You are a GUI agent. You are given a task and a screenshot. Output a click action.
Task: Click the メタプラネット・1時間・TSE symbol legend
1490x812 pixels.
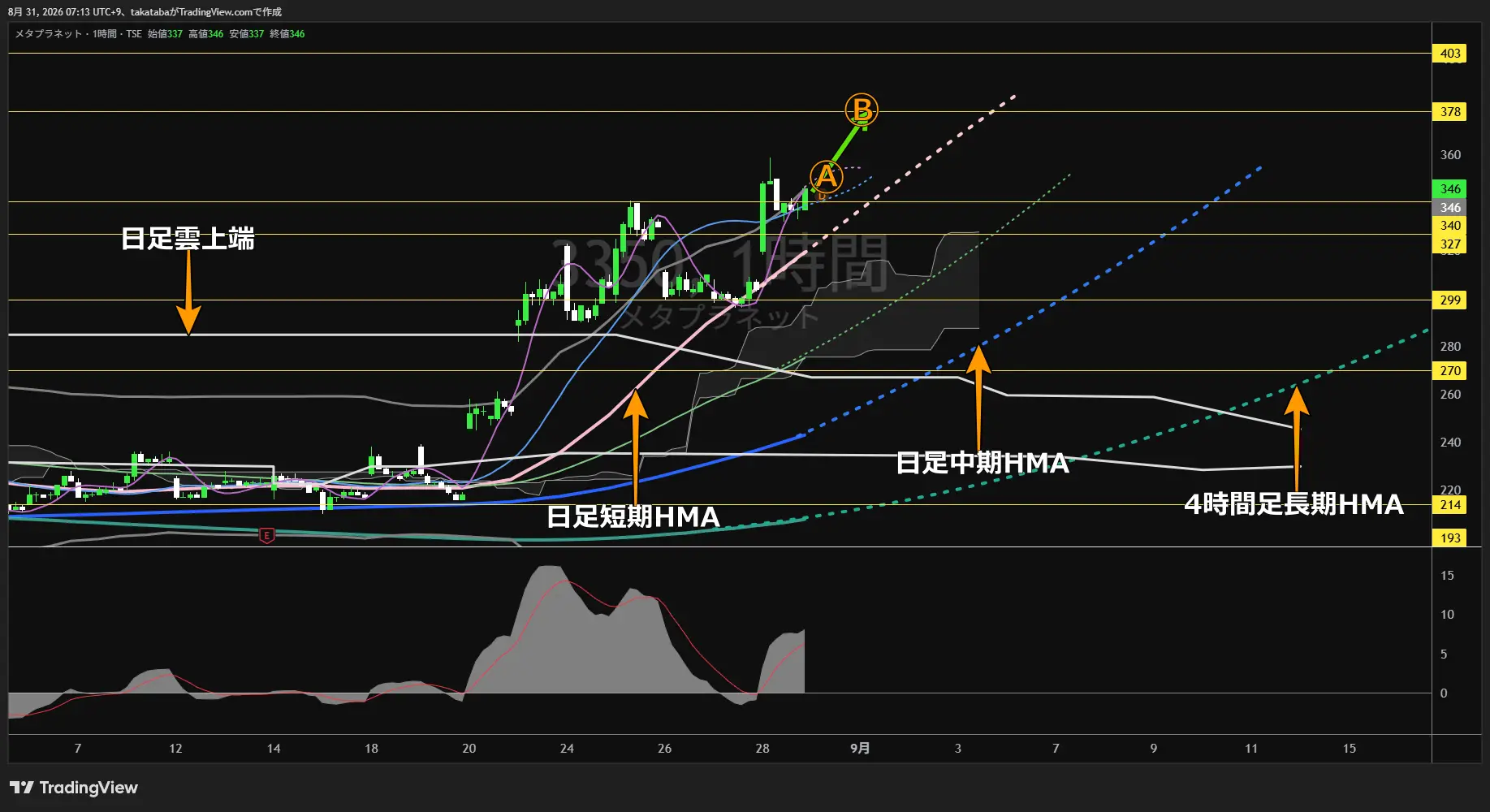pyautogui.click(x=79, y=34)
